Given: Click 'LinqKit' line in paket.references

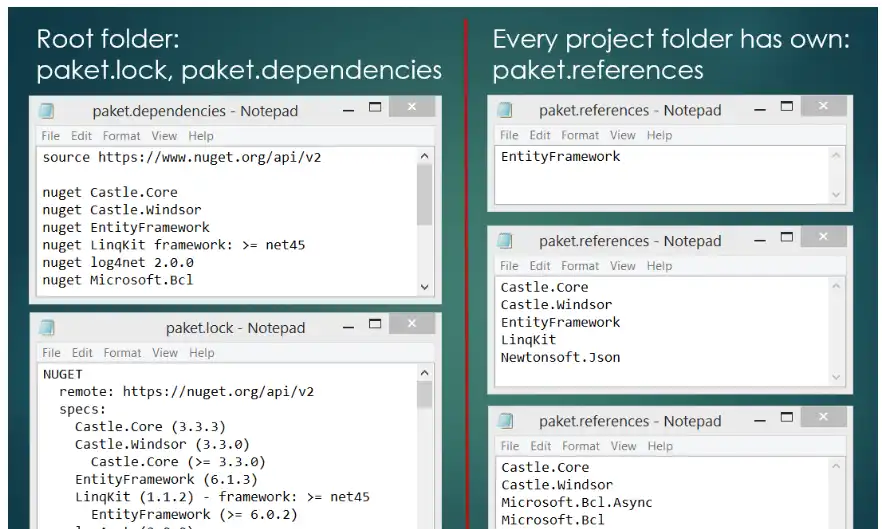Looking at the screenshot, I should point(528,340).
